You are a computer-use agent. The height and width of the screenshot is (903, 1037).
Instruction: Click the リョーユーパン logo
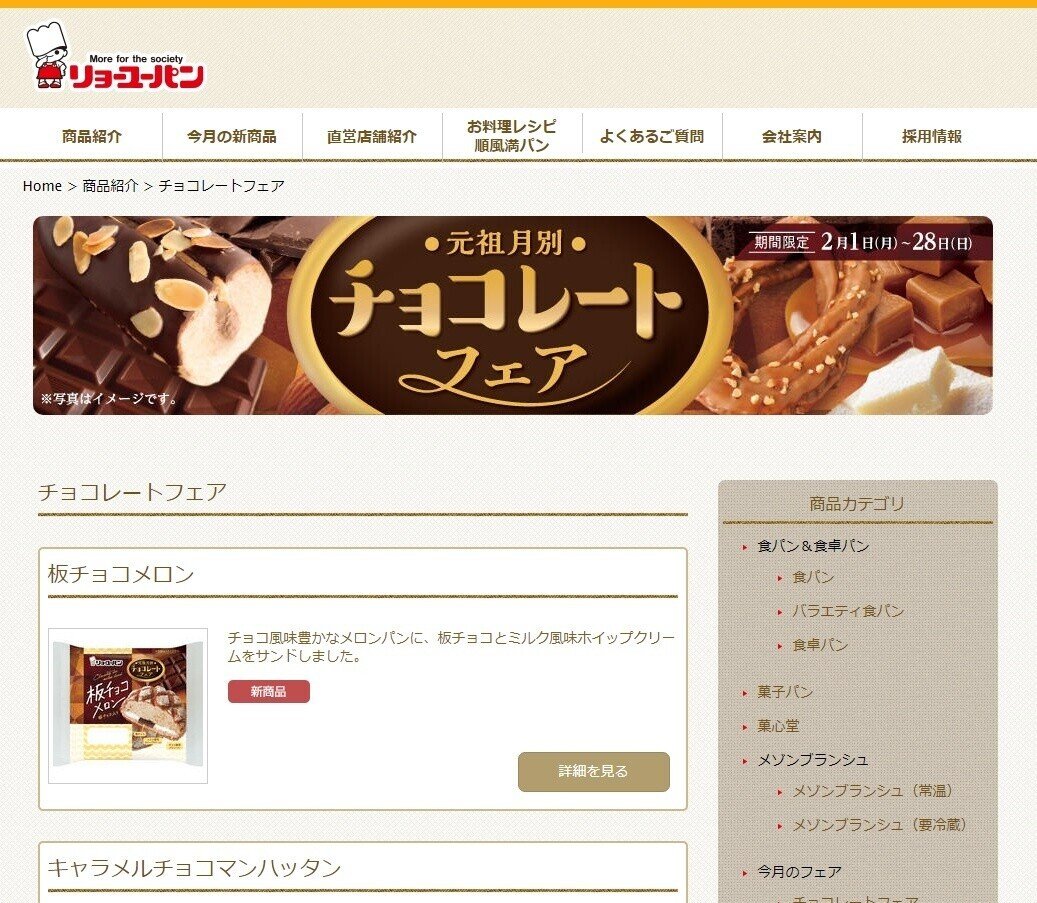pyautogui.click(x=115, y=57)
